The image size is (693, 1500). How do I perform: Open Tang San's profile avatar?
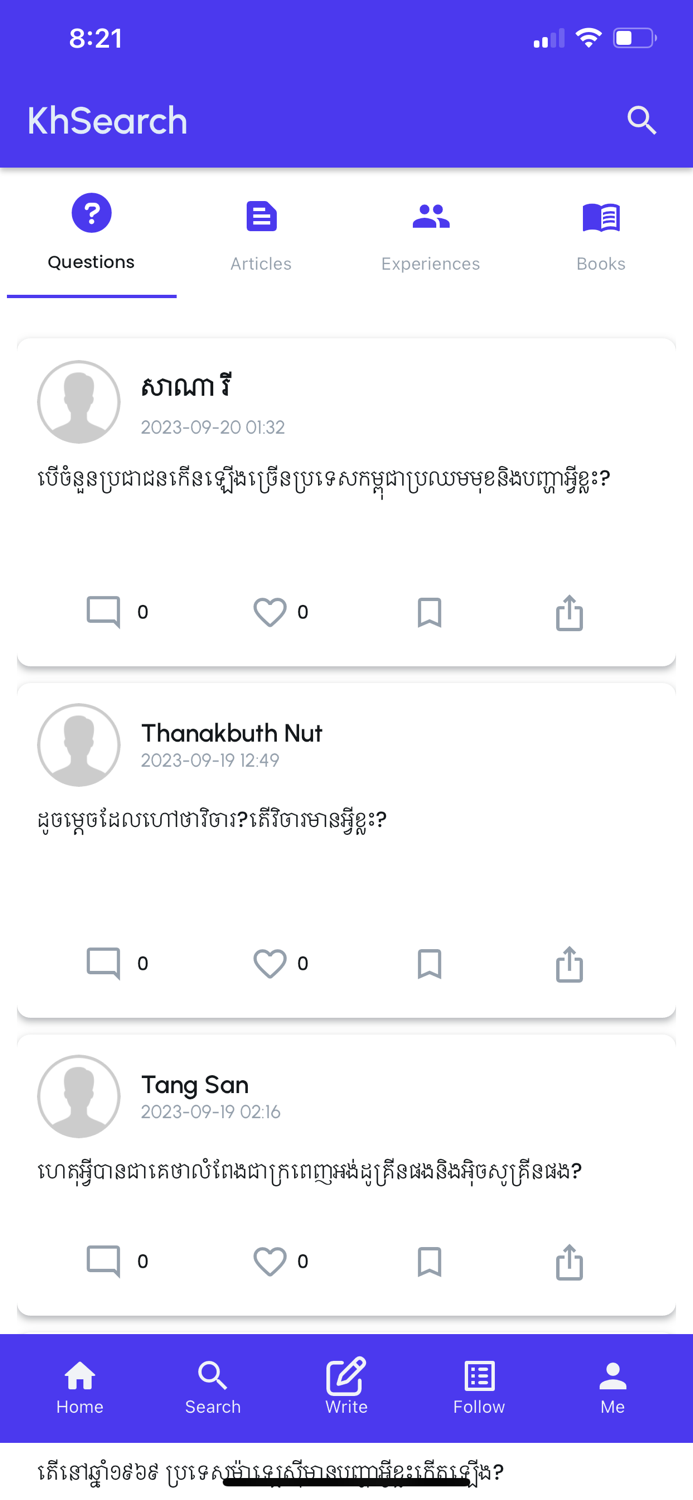click(x=79, y=1096)
